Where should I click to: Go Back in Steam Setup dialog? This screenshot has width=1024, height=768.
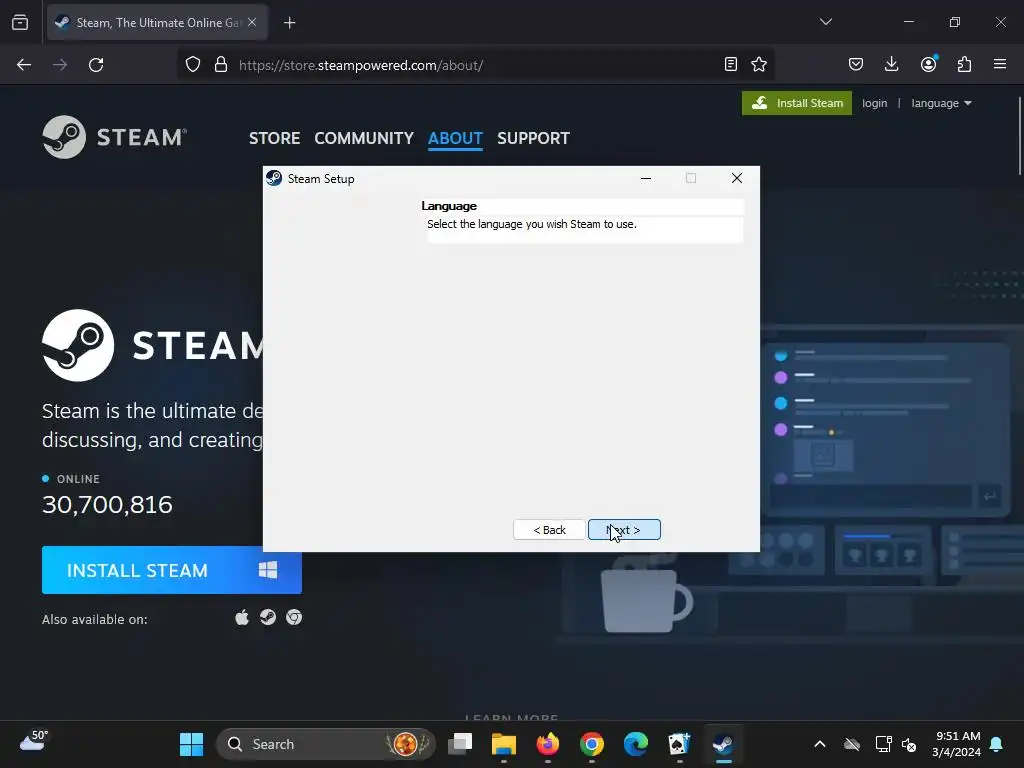point(549,530)
